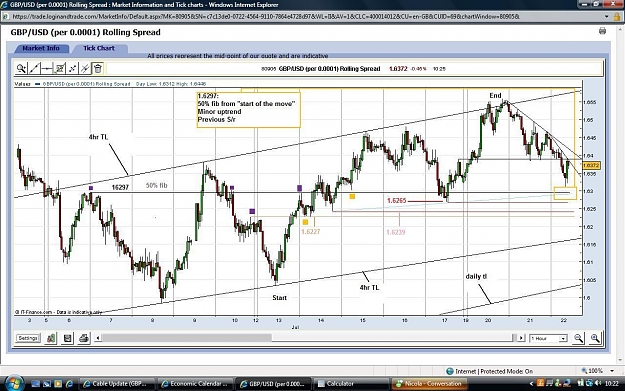625x391 pixels.
Task: Open the 1 Hour timeframe dropdown
Action: coord(548,338)
